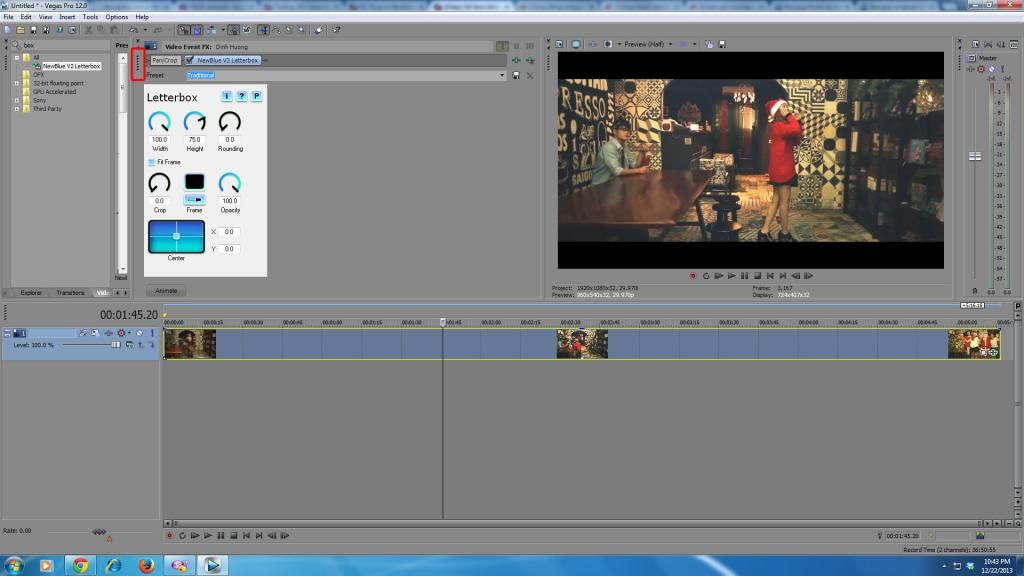This screenshot has width=1024, height=576.
Task: Click the Pan/Crop button in FX chain
Action: [x=165, y=60]
